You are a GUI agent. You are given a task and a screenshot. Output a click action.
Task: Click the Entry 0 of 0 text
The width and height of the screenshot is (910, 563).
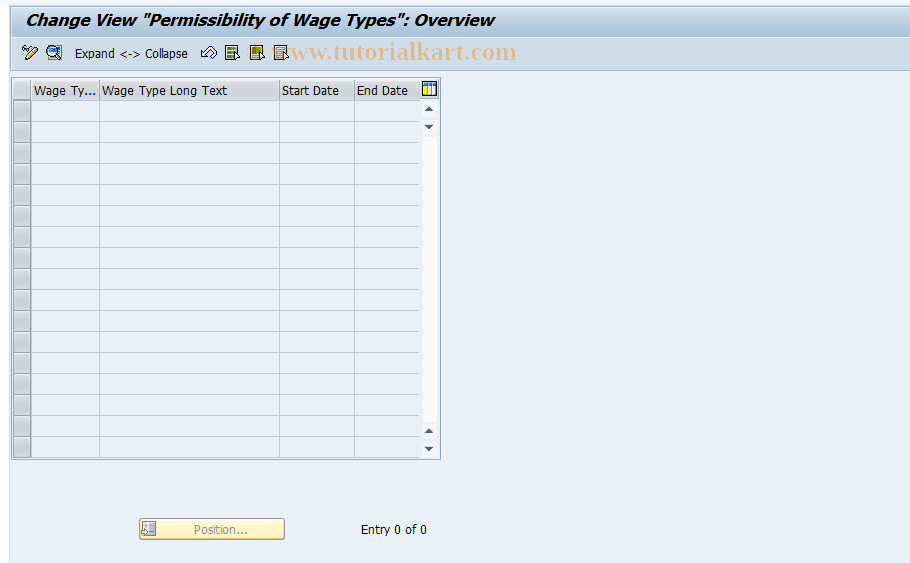(x=393, y=529)
